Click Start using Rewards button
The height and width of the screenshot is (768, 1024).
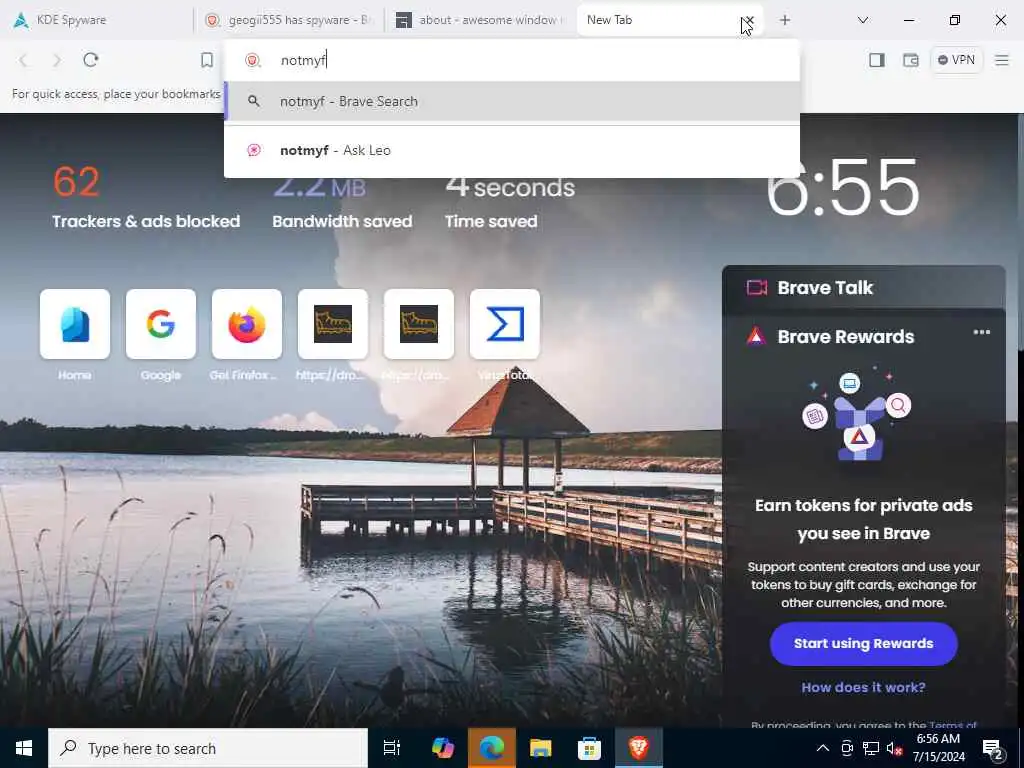tap(863, 644)
